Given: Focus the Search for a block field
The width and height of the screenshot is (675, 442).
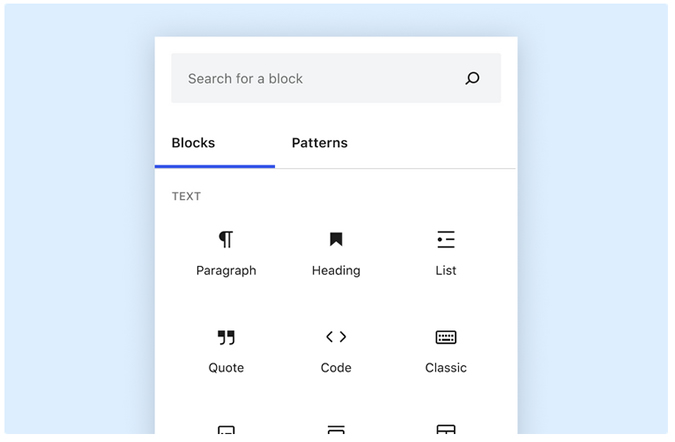Looking at the screenshot, I should pyautogui.click(x=336, y=78).
